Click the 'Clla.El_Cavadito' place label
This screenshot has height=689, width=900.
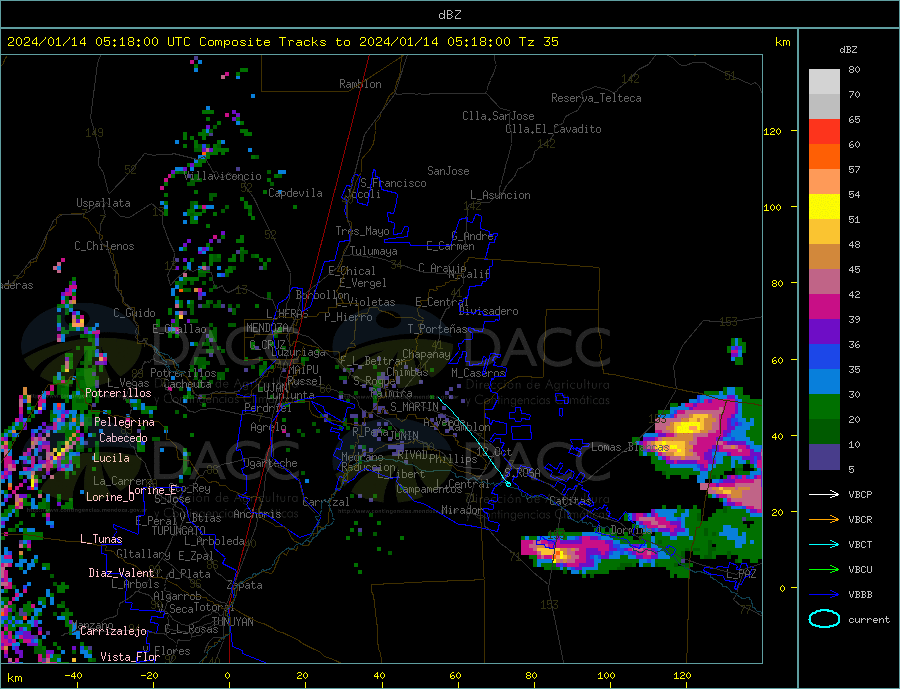click(x=553, y=129)
